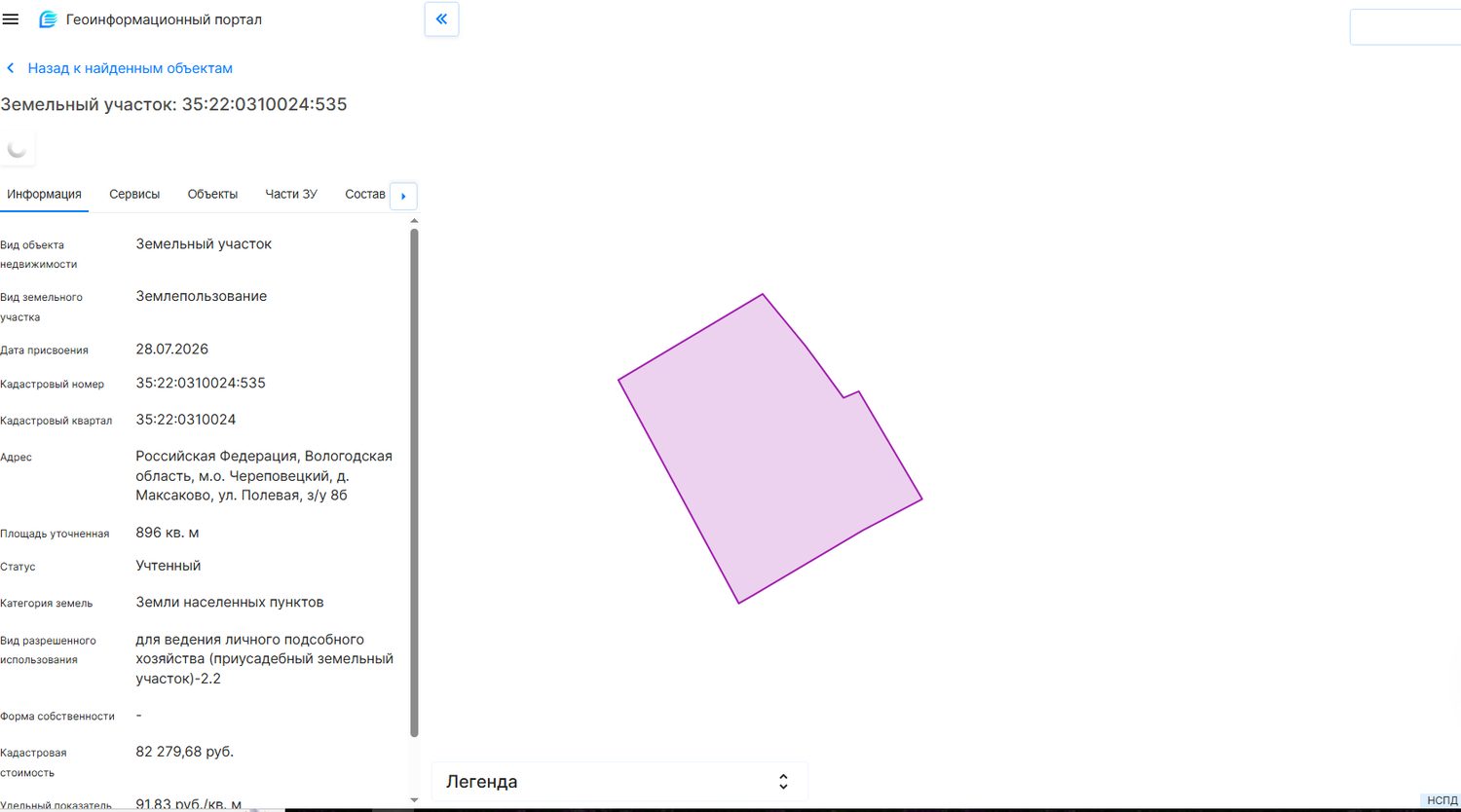This screenshot has width=1461, height=812.
Task: Open the Сервисы tab
Action: point(134,194)
